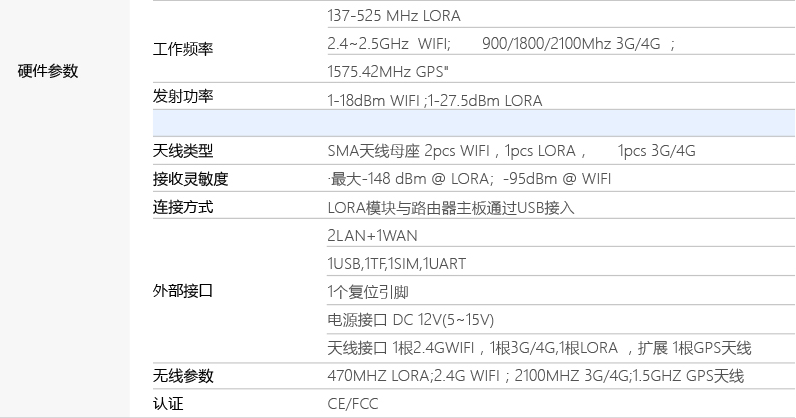Select the 1USB,1TF,1SIM,1UART entry
The height and width of the screenshot is (418, 796).
click(x=396, y=263)
